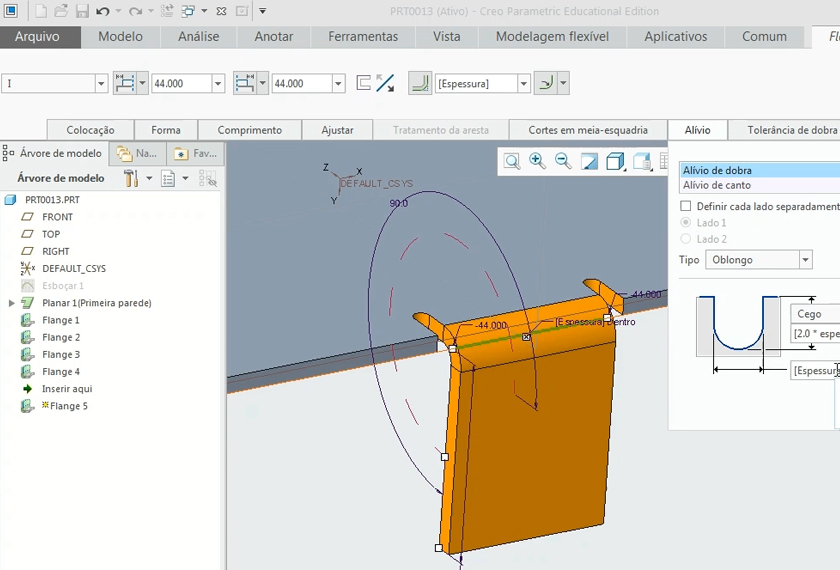Click the Save icon in quick access toolbar
Viewport: 840px width, 570px height.
(x=82, y=12)
